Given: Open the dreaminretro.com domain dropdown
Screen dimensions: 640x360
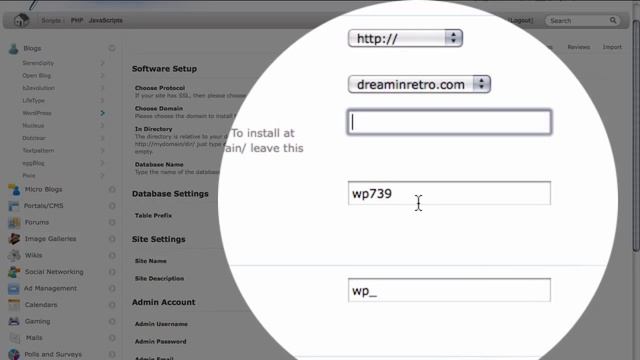Looking at the screenshot, I should pyautogui.click(x=419, y=84).
